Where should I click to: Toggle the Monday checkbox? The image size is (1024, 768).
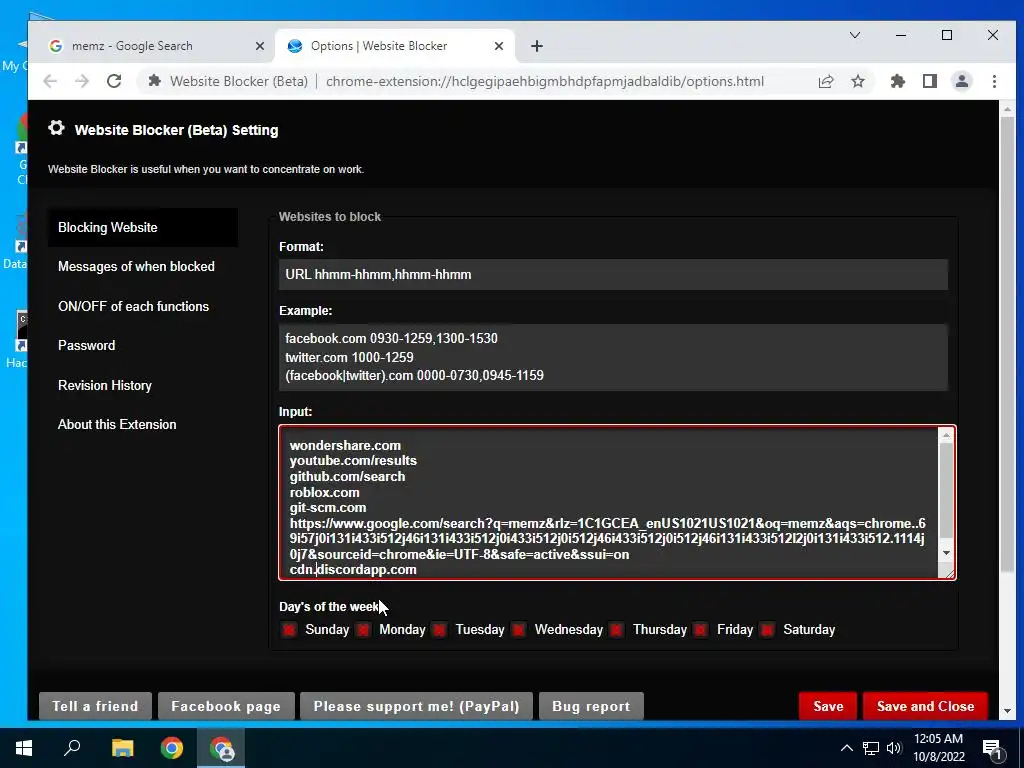click(364, 630)
